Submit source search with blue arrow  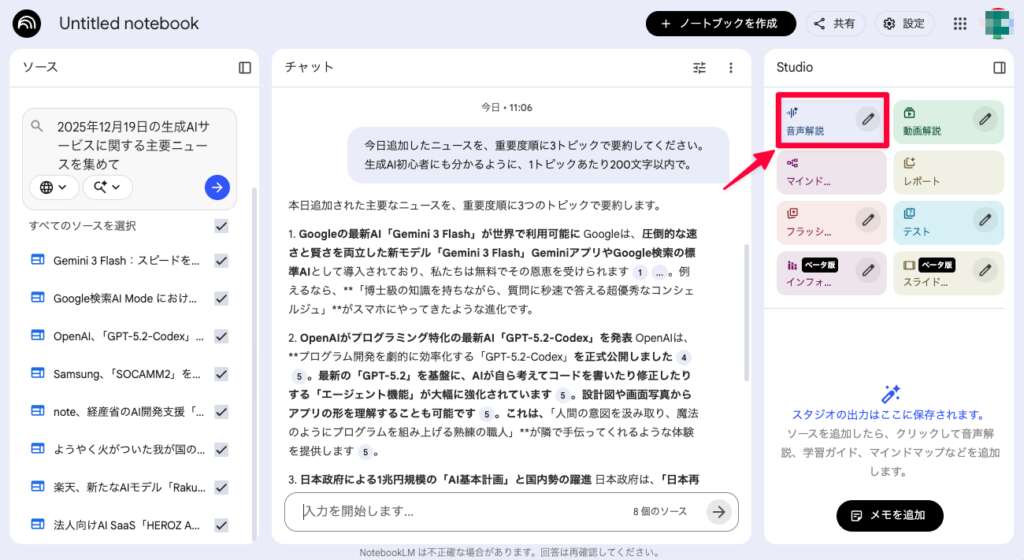tap(217, 187)
